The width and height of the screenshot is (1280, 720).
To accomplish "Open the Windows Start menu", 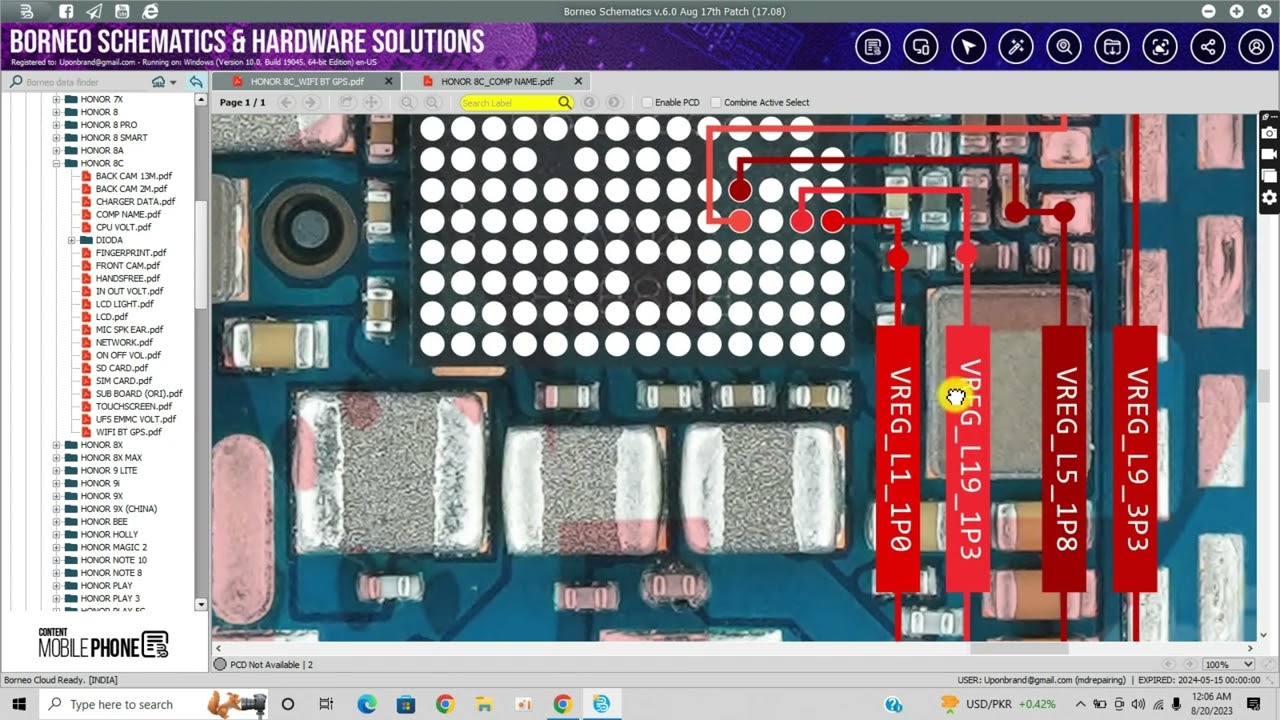I will [19, 704].
